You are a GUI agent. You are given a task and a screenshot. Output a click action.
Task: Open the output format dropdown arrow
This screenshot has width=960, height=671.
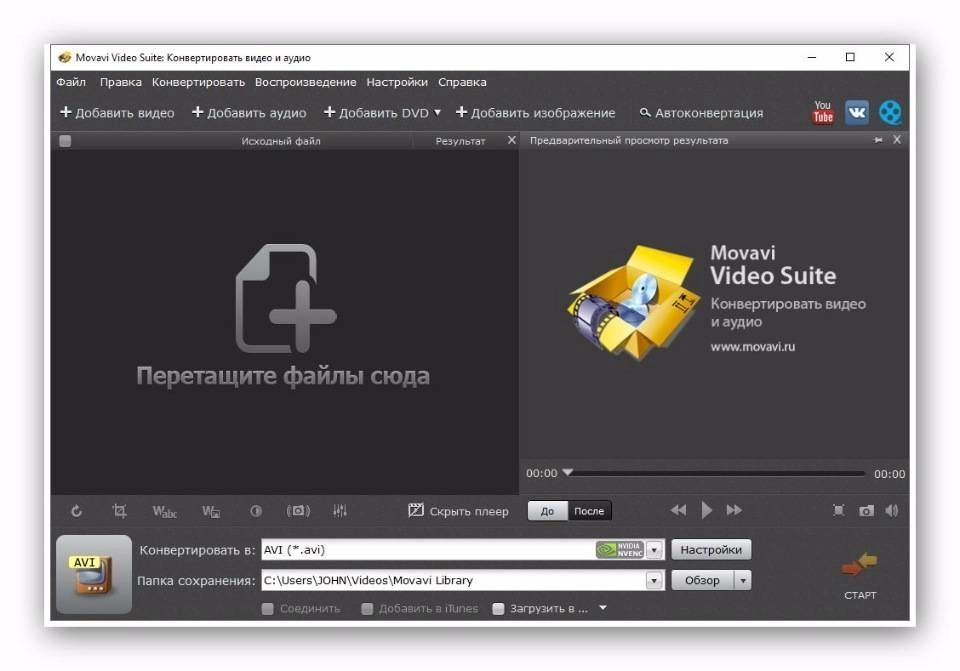point(654,550)
